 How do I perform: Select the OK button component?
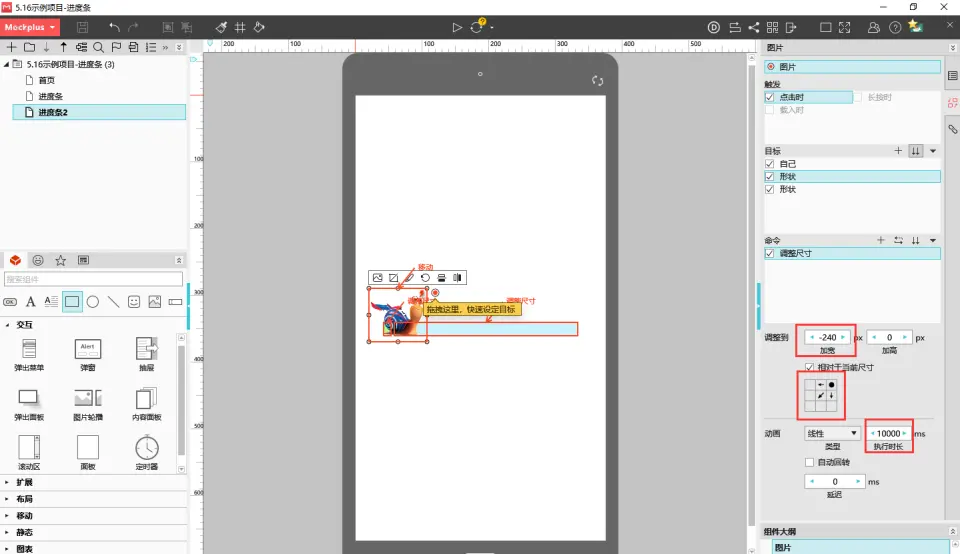[10, 301]
